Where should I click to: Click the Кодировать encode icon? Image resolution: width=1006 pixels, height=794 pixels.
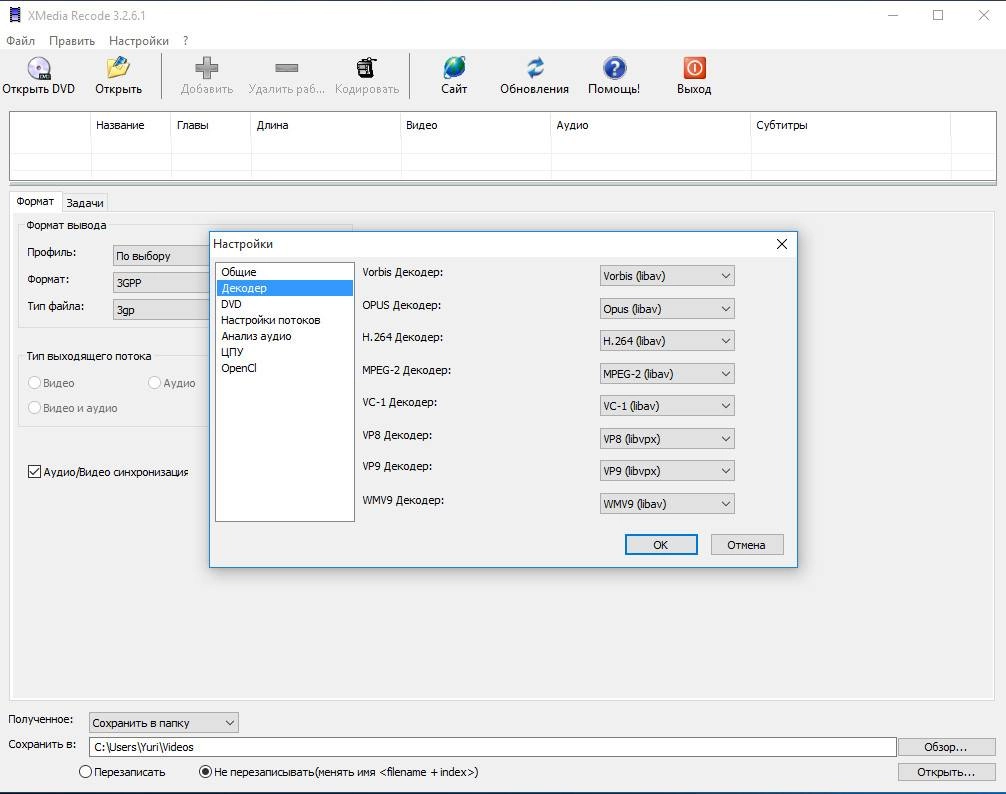(x=366, y=68)
